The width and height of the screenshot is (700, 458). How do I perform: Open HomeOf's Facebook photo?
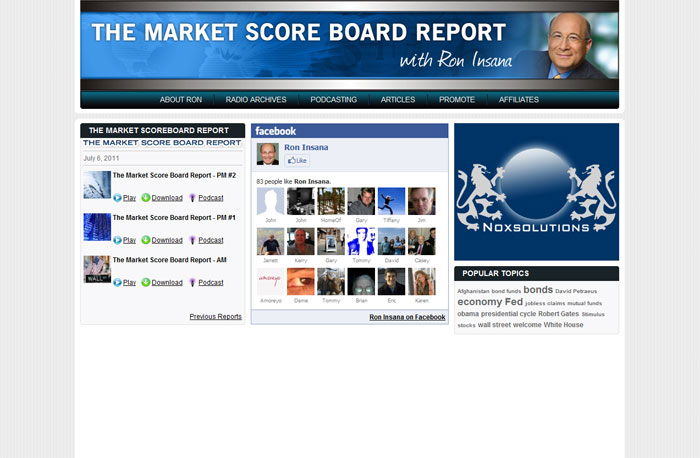331,201
